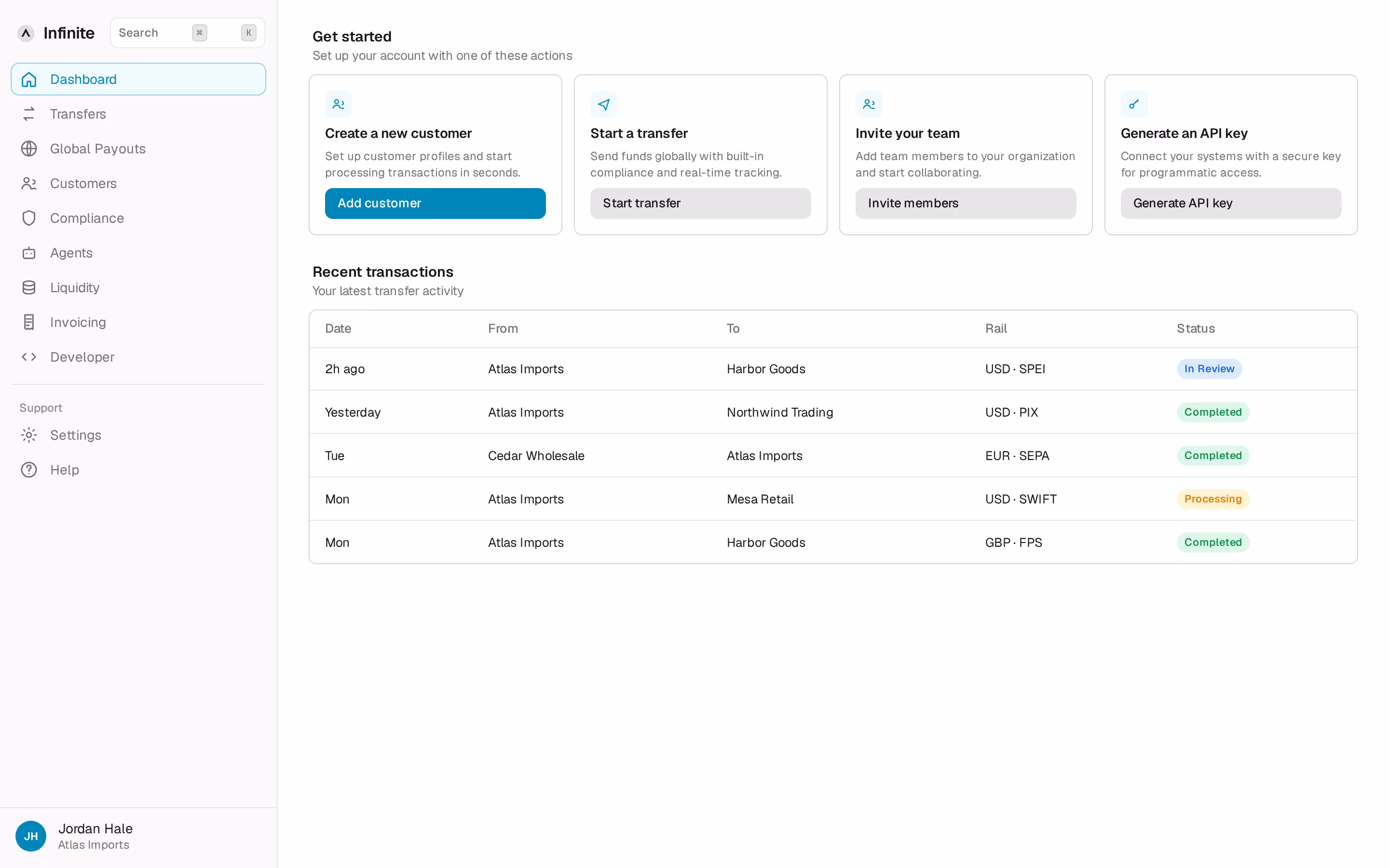The image size is (1389, 868).
Task: Click the Completed badge for GBP · FPS
Action: pos(1213,542)
